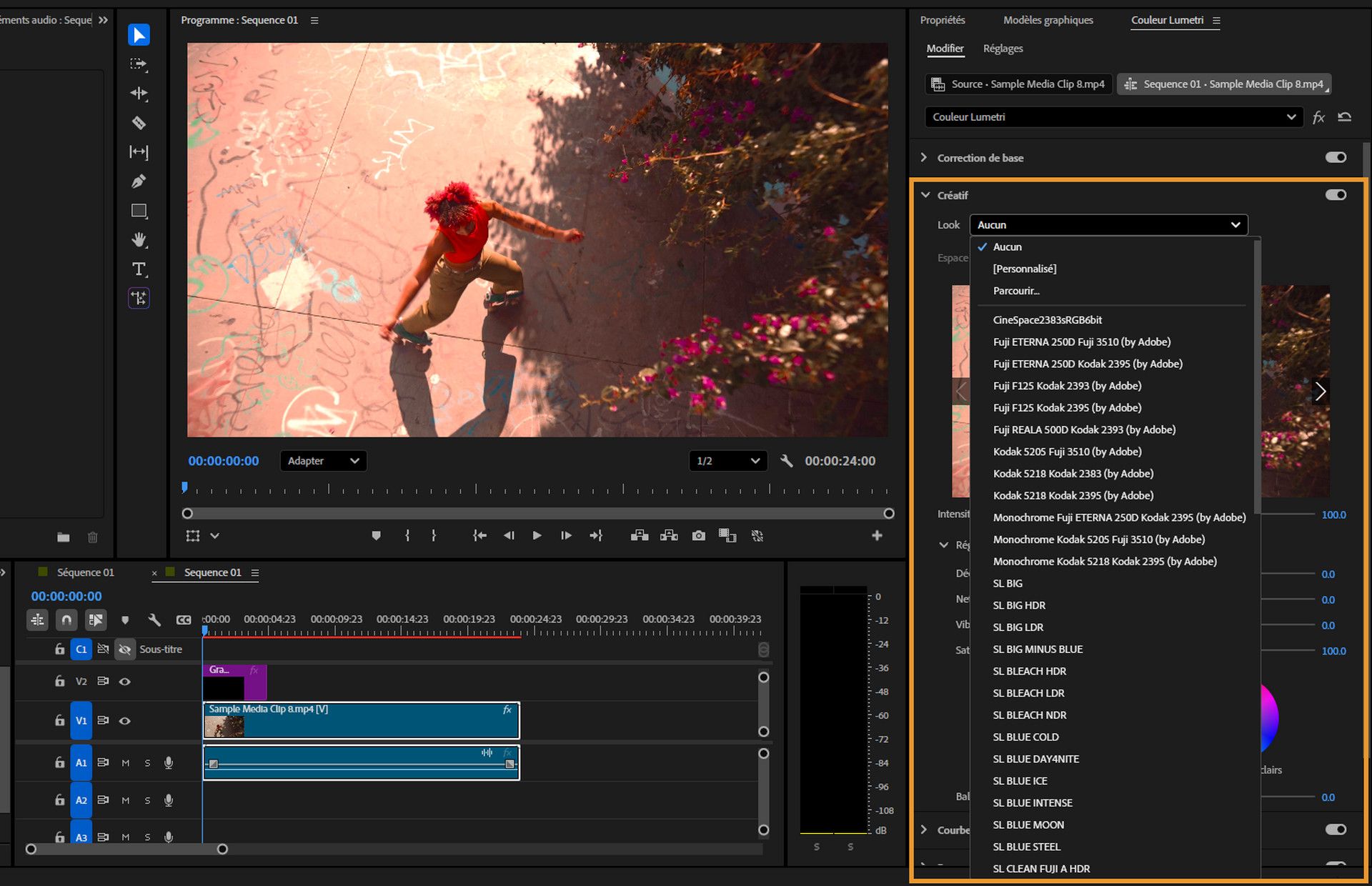Click the camera icon to export a frame
The width and height of the screenshot is (1372, 886).
click(698, 535)
